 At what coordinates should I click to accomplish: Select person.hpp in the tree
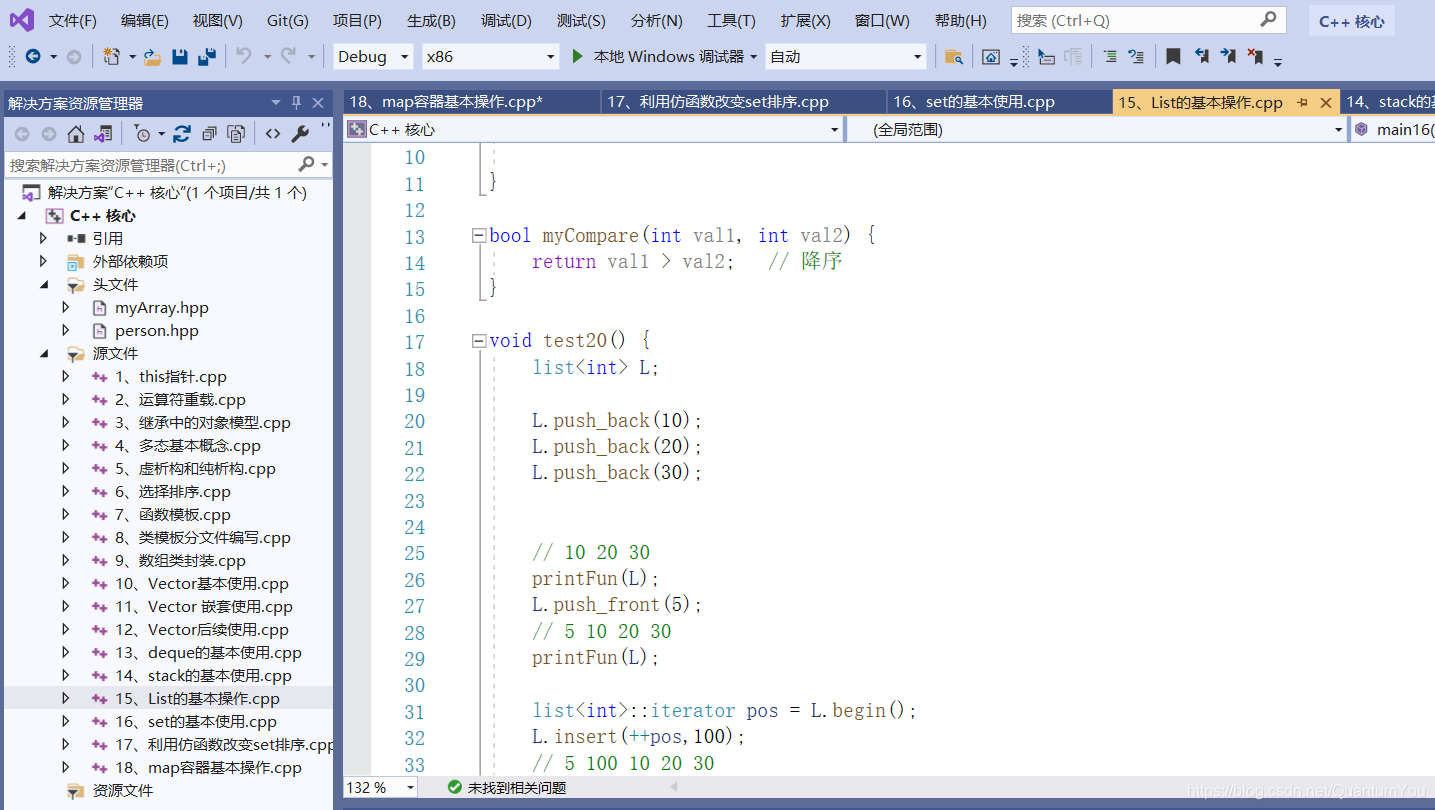point(156,331)
